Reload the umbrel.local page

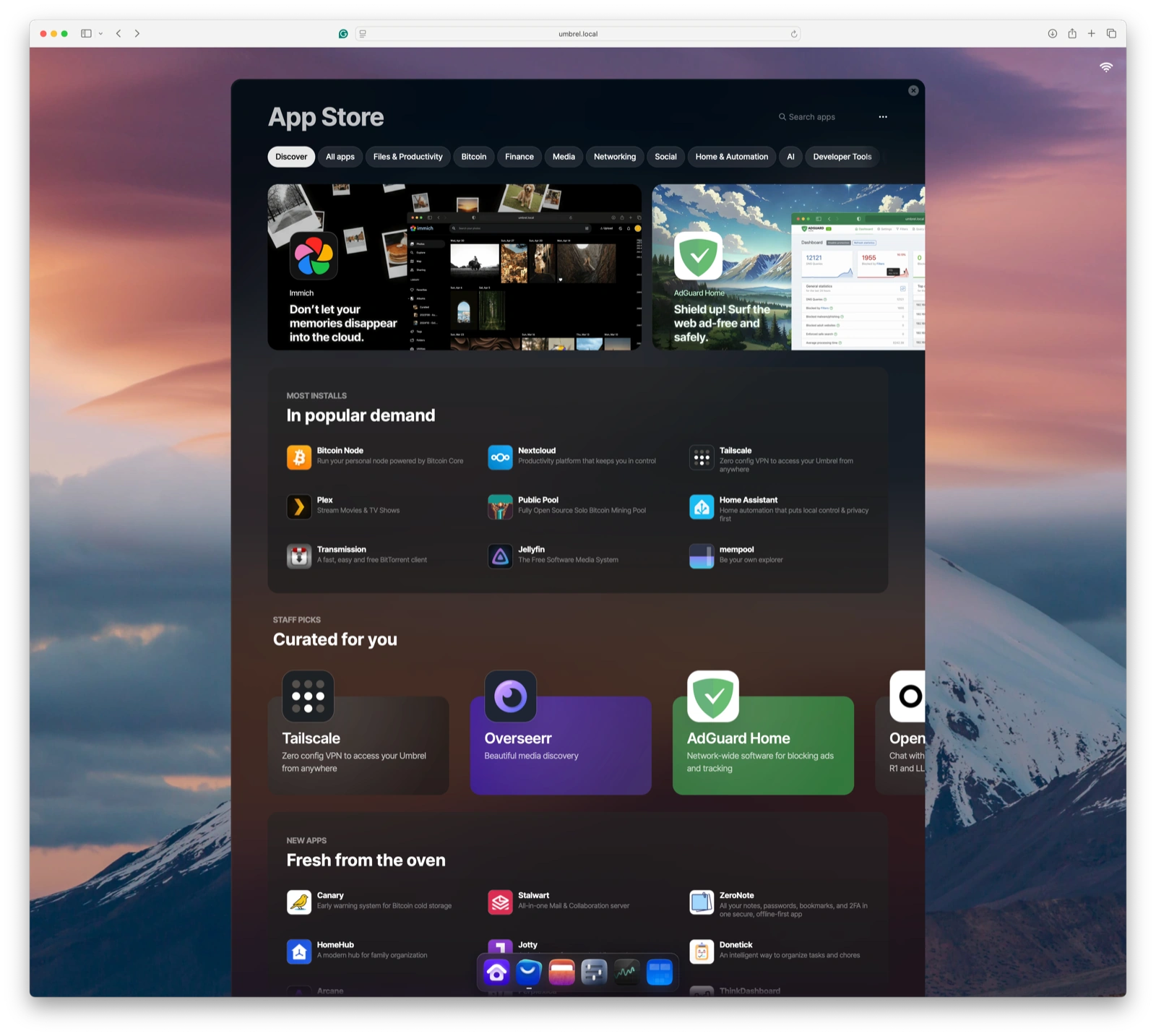tap(793, 34)
